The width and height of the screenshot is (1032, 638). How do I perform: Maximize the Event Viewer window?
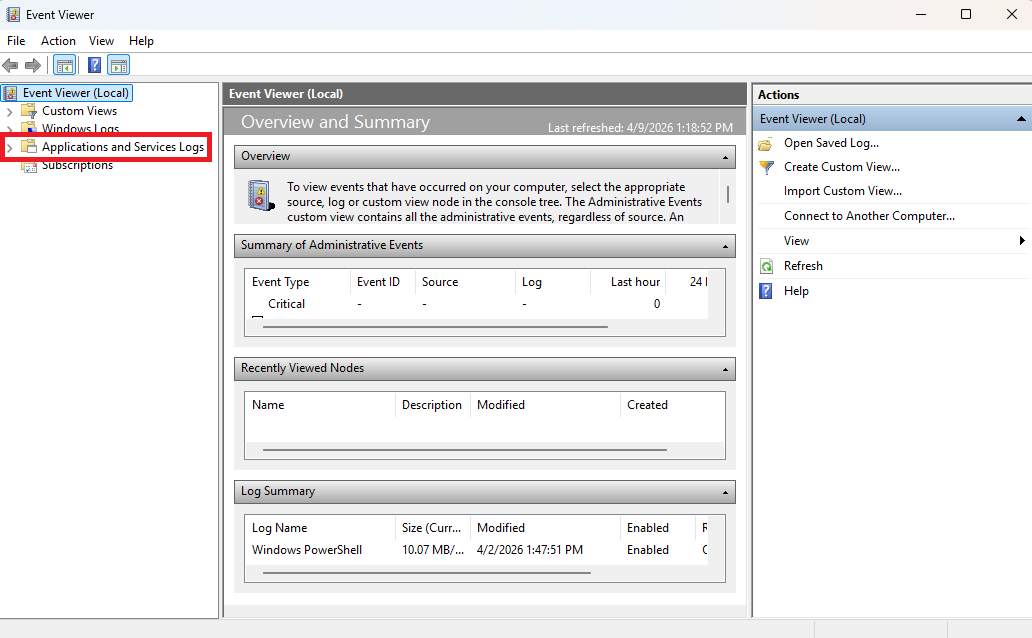pos(966,14)
